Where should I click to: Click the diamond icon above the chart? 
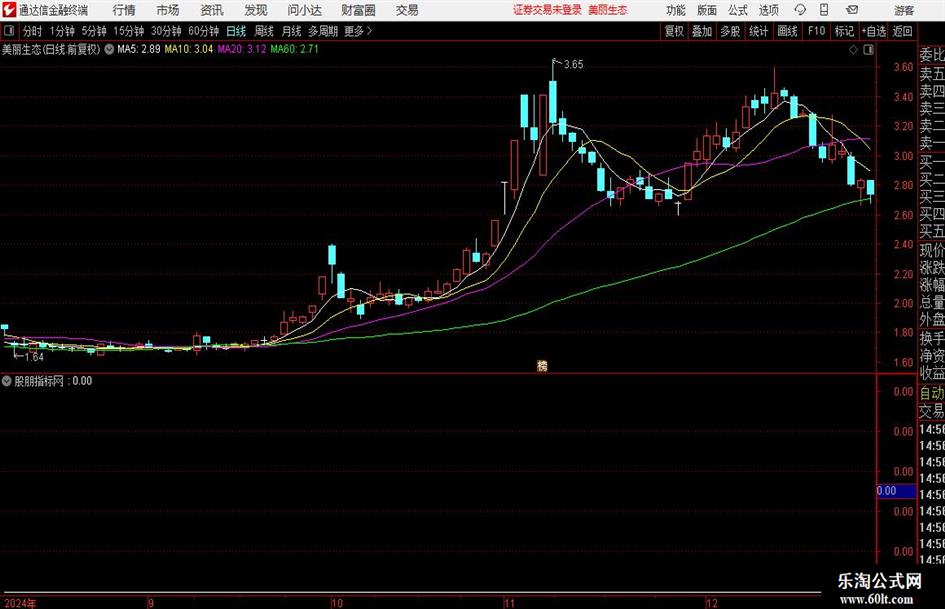pos(853,50)
